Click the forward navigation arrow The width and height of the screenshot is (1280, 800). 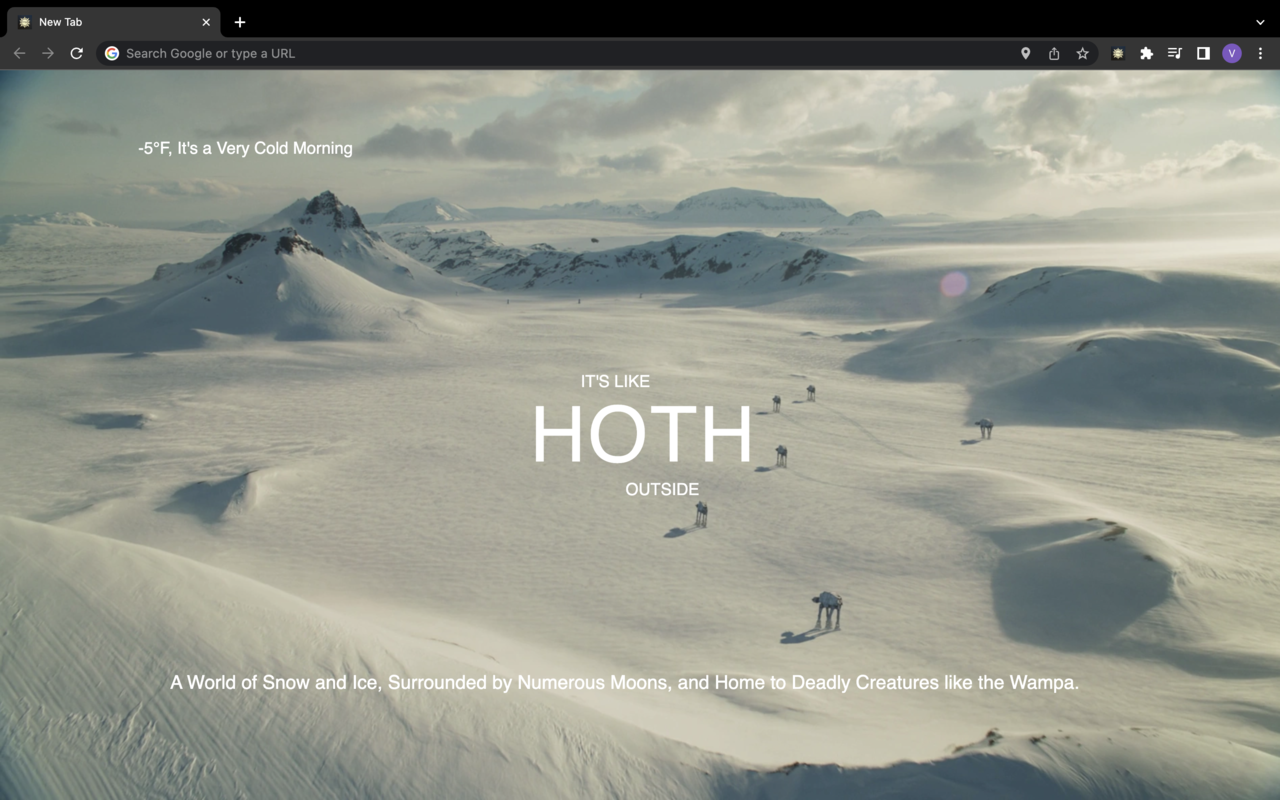coord(47,53)
